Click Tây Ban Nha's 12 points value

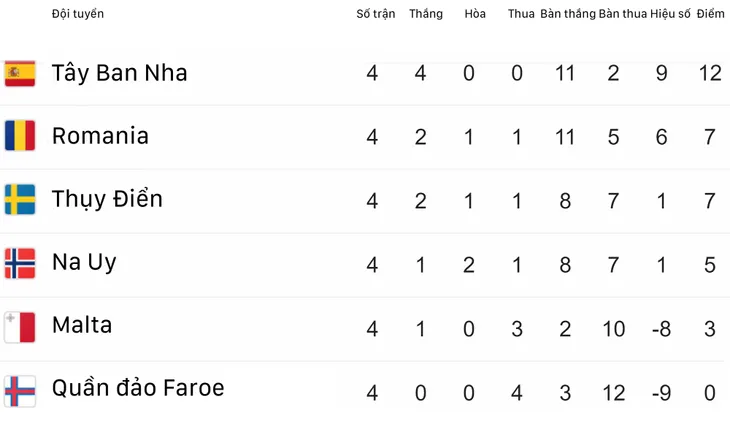click(710, 73)
